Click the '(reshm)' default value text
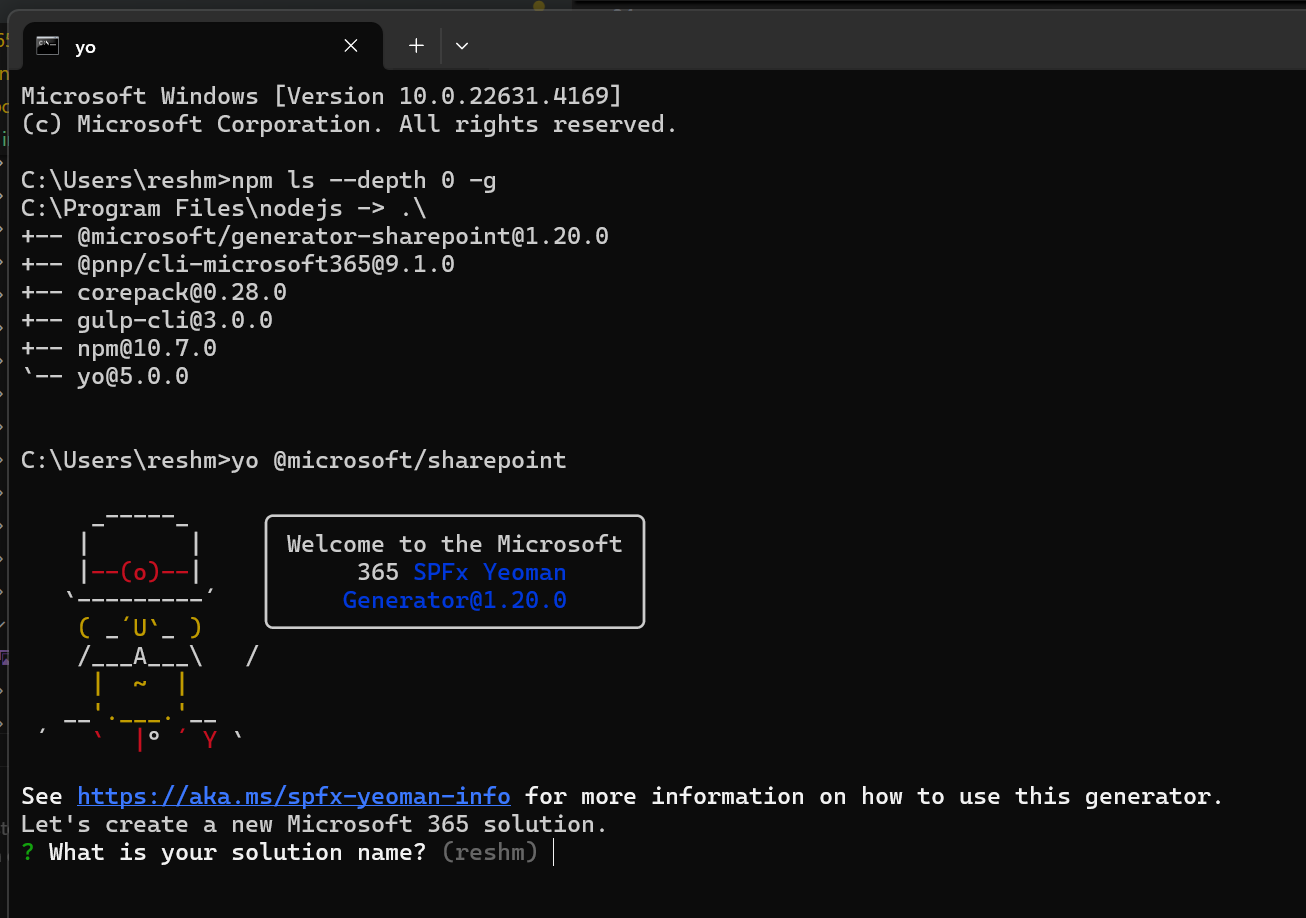 tap(490, 853)
